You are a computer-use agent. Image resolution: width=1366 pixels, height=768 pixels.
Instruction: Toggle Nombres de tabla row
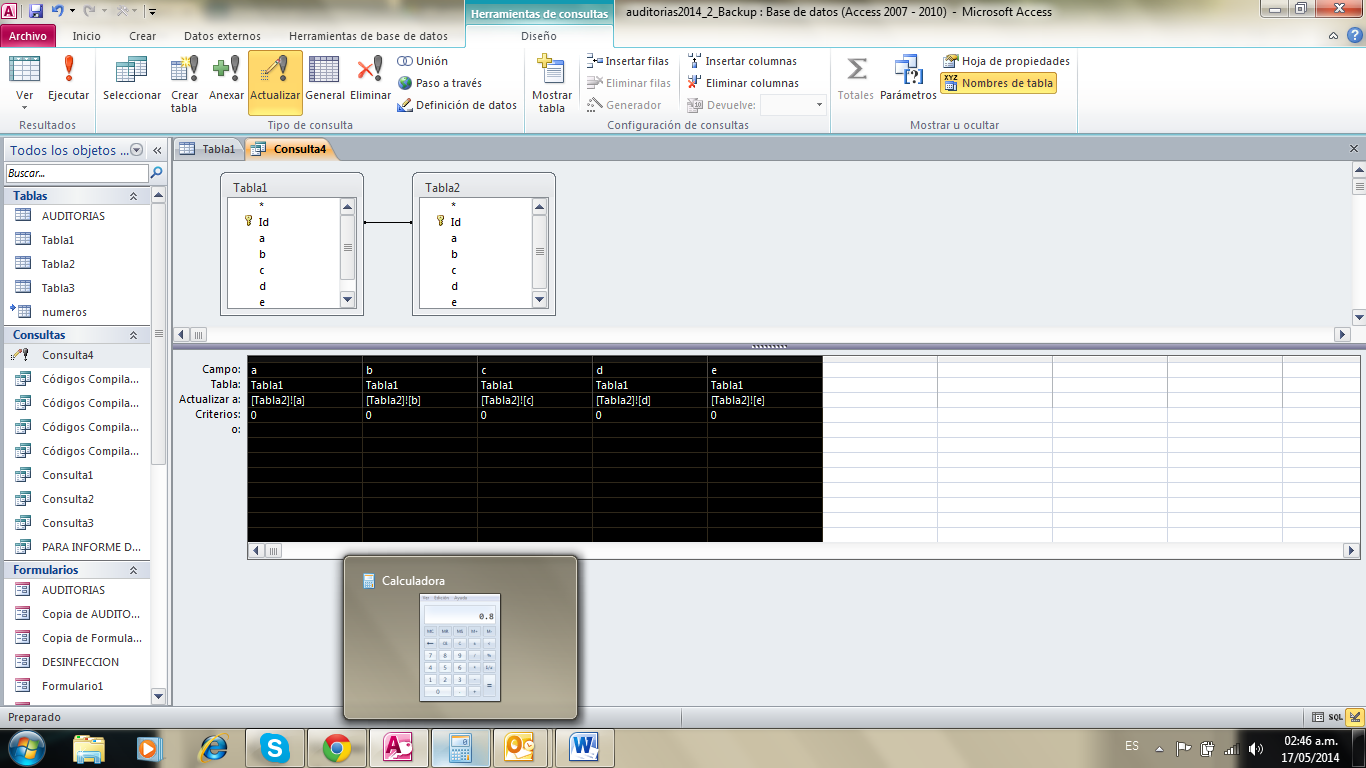(x=998, y=83)
